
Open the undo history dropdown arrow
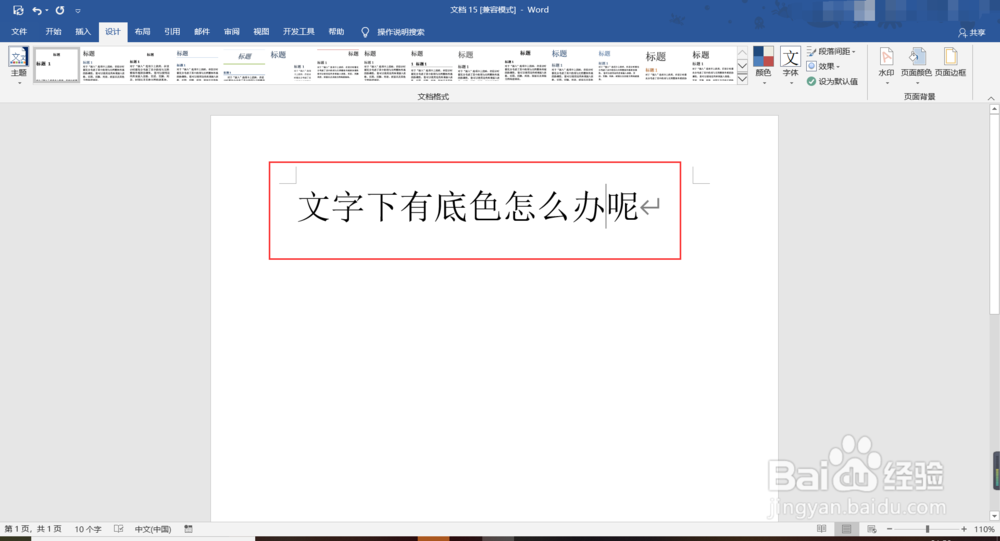(47, 11)
